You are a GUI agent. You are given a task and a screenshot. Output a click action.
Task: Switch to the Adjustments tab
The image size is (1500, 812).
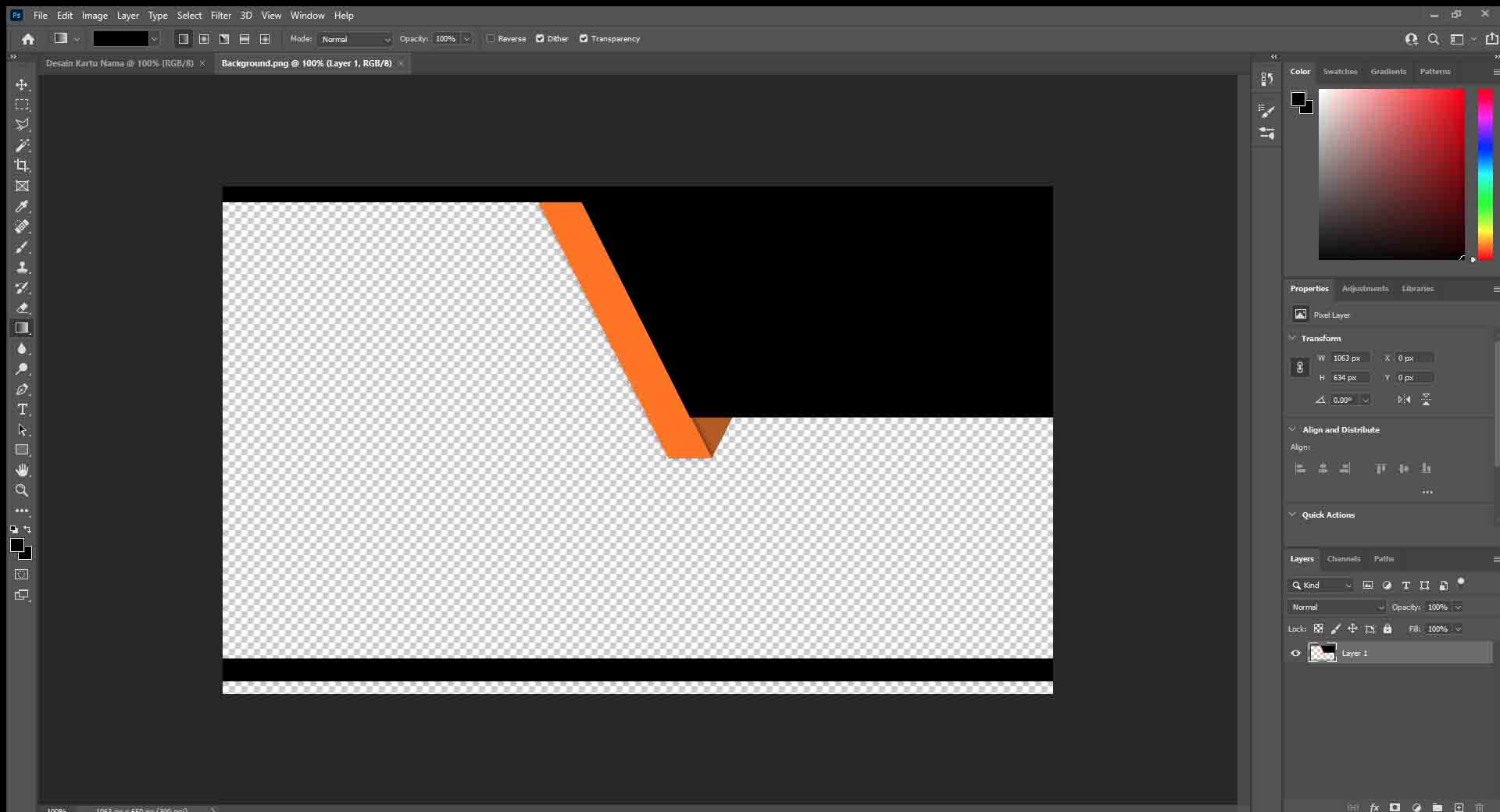(1365, 289)
